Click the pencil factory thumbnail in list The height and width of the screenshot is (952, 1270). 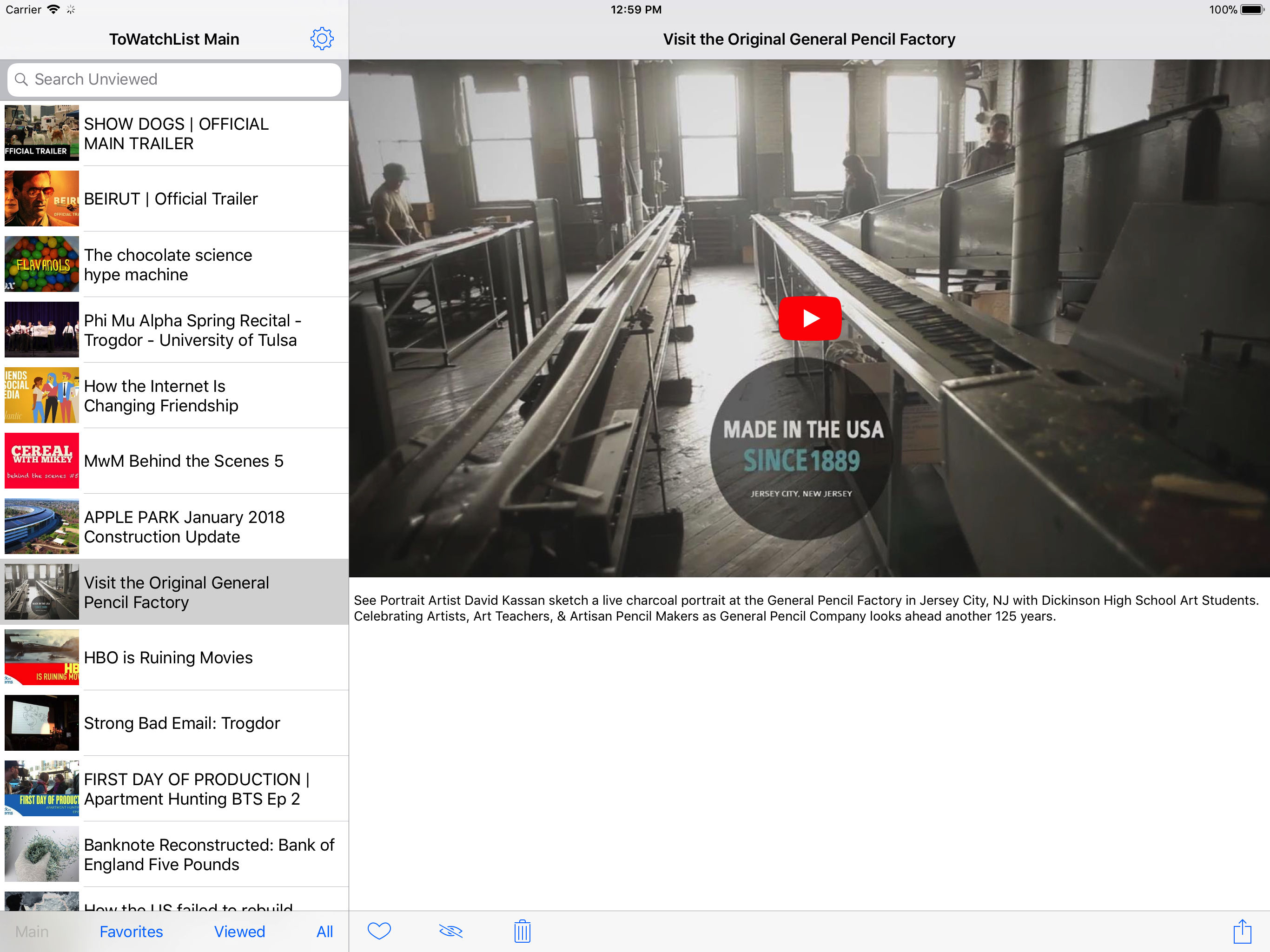42,591
